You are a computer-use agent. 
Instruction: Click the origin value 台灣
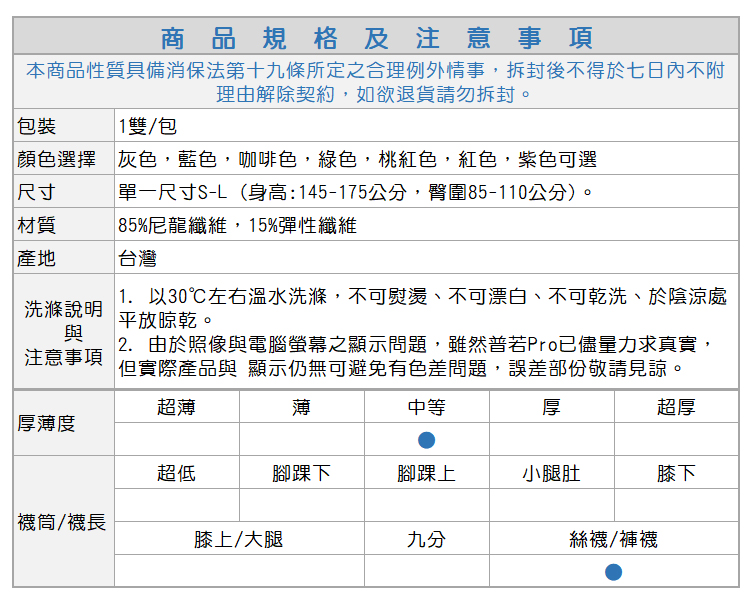(x=138, y=258)
